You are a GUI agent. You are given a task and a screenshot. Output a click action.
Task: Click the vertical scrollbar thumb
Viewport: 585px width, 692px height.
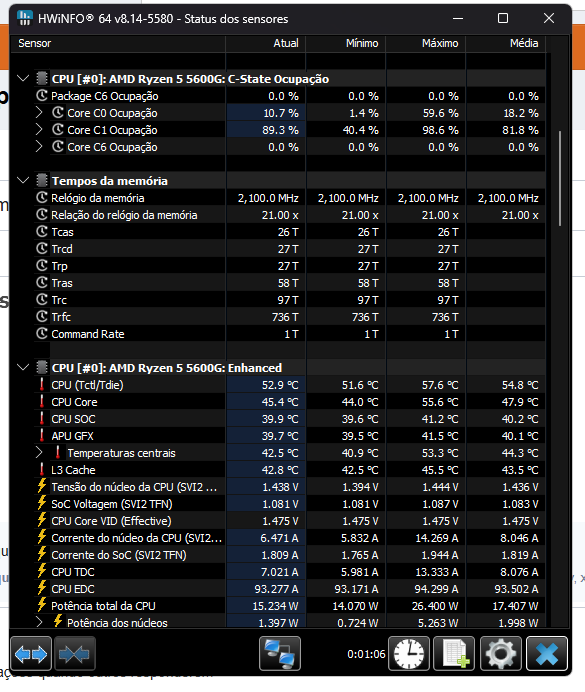point(560,178)
